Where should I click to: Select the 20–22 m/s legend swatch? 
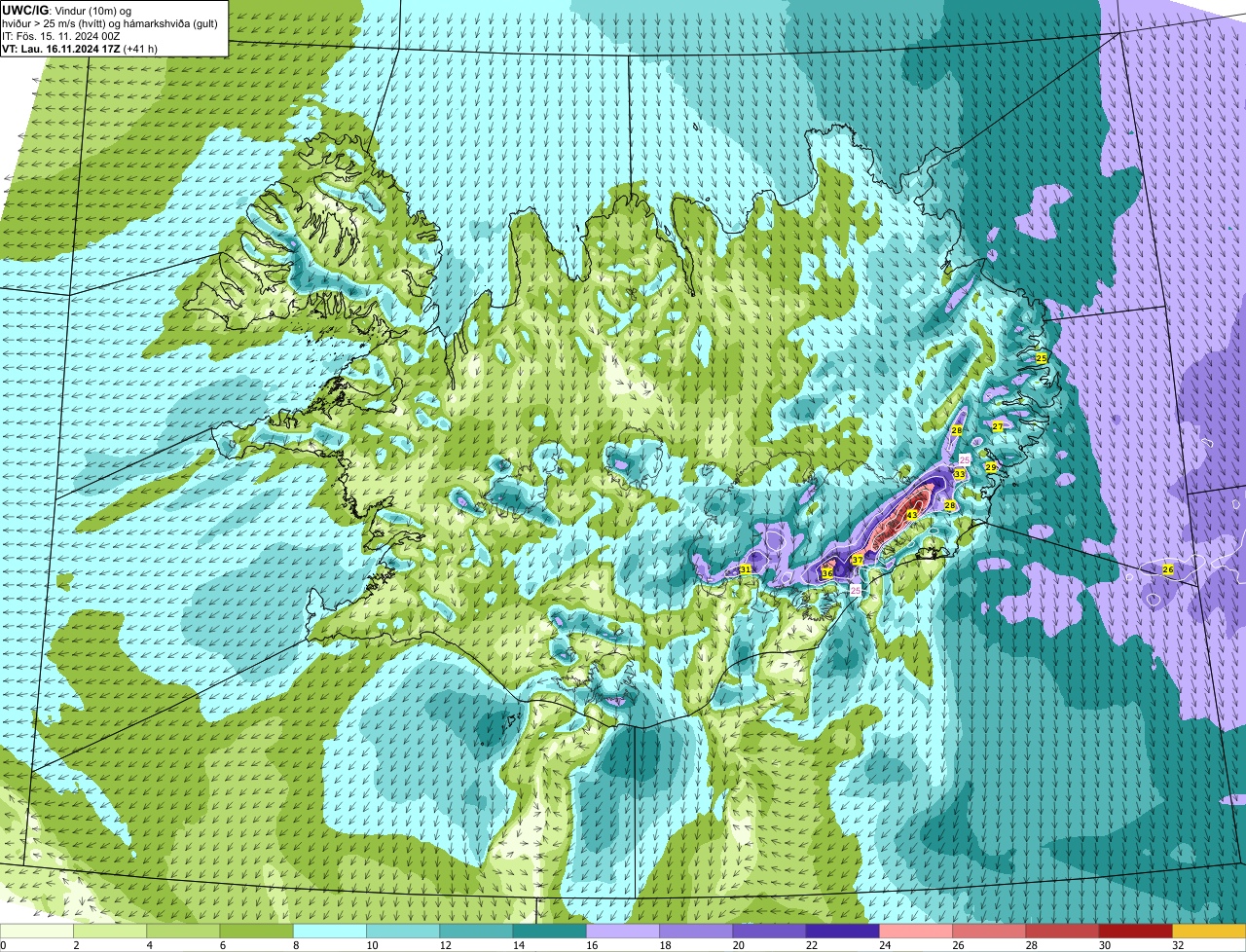(x=770, y=931)
